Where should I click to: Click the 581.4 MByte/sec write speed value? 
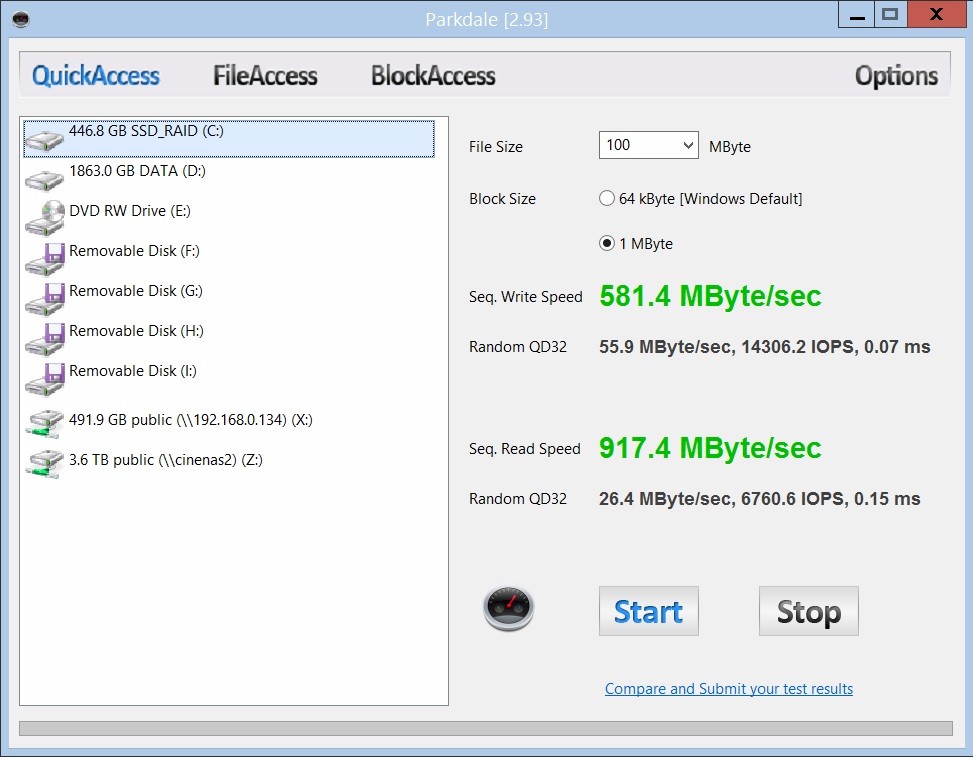tap(710, 296)
